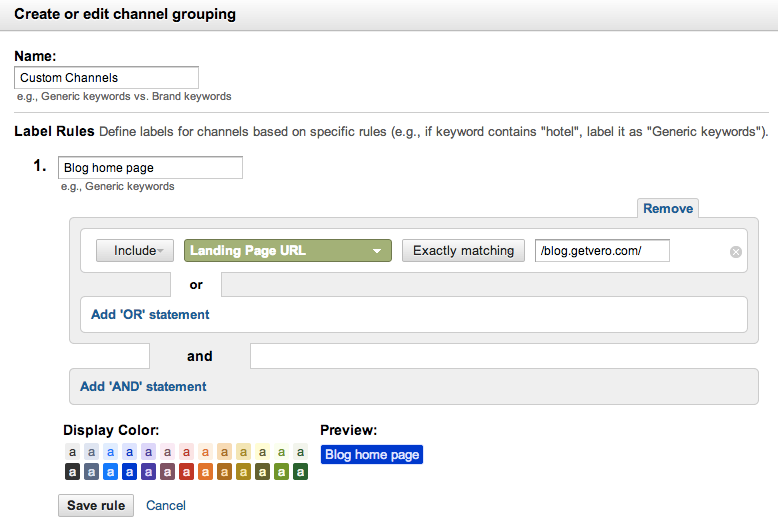
Task: Click the channel grouping Name field
Action: [x=107, y=77]
